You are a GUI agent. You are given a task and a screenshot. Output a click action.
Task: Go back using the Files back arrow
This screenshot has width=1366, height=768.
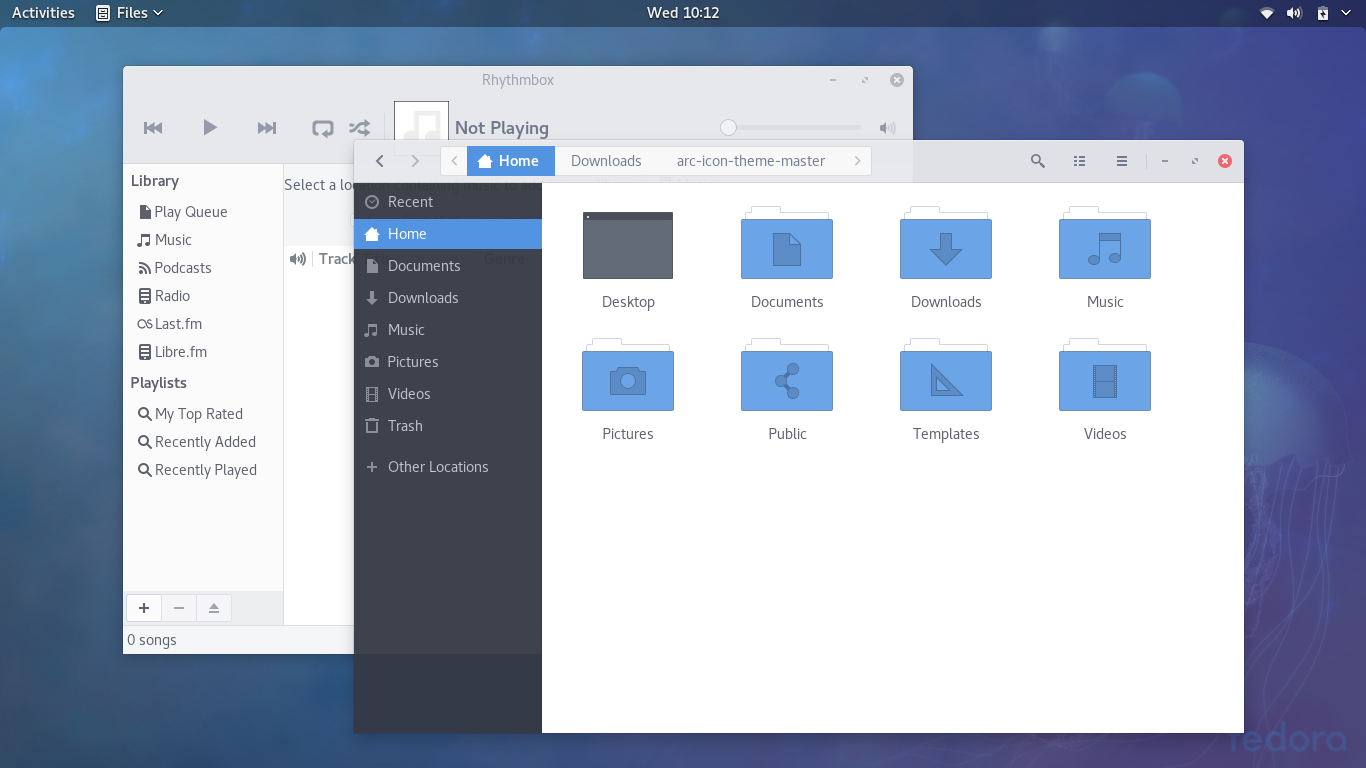click(379, 161)
